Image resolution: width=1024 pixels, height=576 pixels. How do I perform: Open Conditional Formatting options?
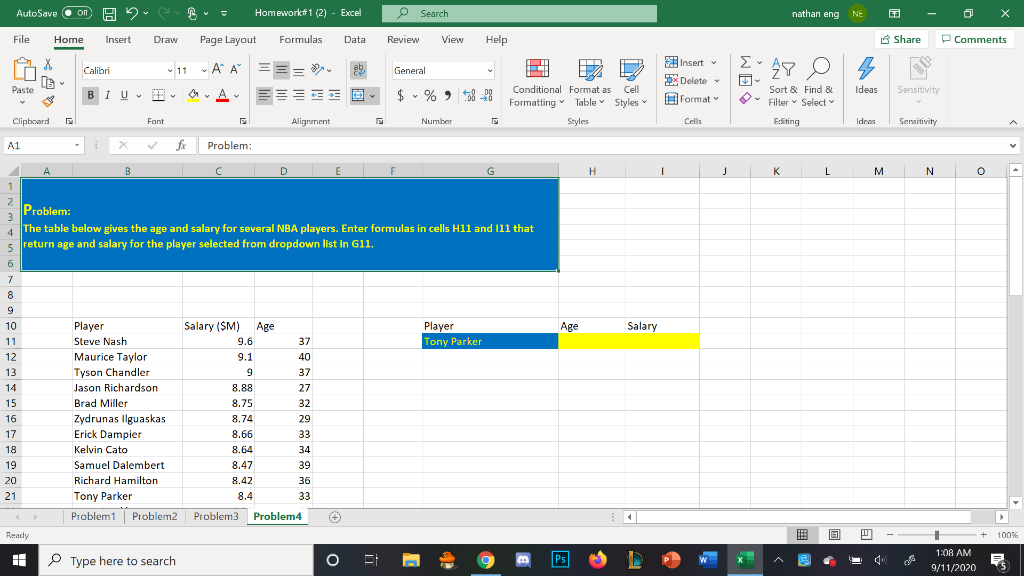pos(536,84)
